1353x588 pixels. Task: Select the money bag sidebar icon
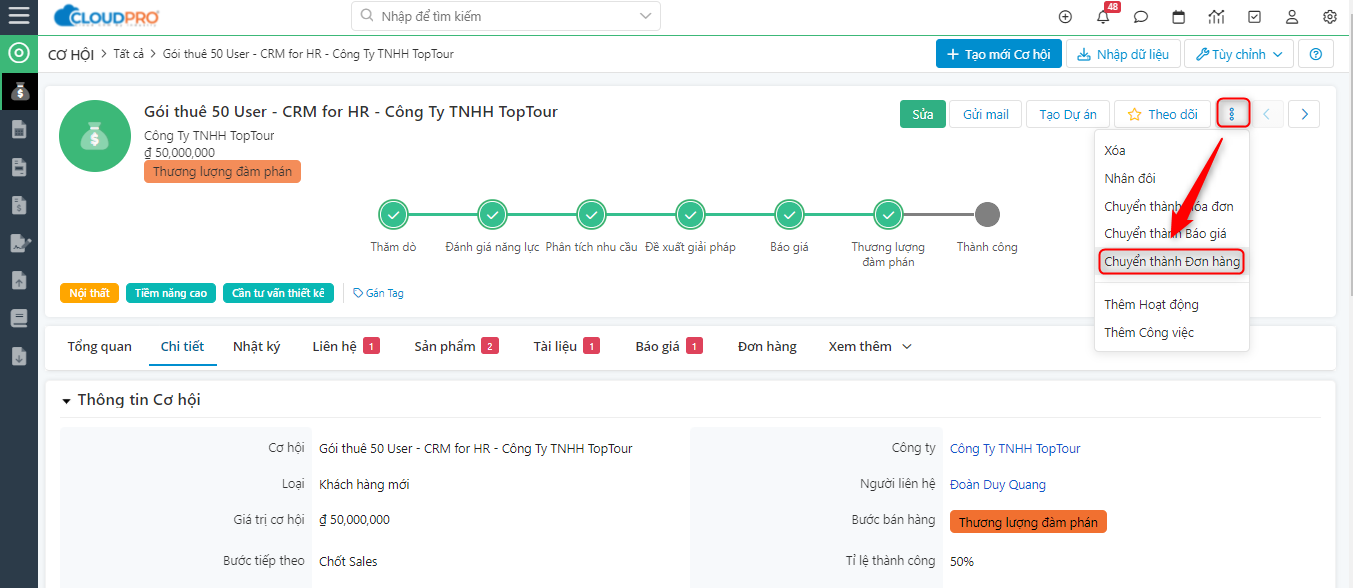pyautogui.click(x=19, y=91)
